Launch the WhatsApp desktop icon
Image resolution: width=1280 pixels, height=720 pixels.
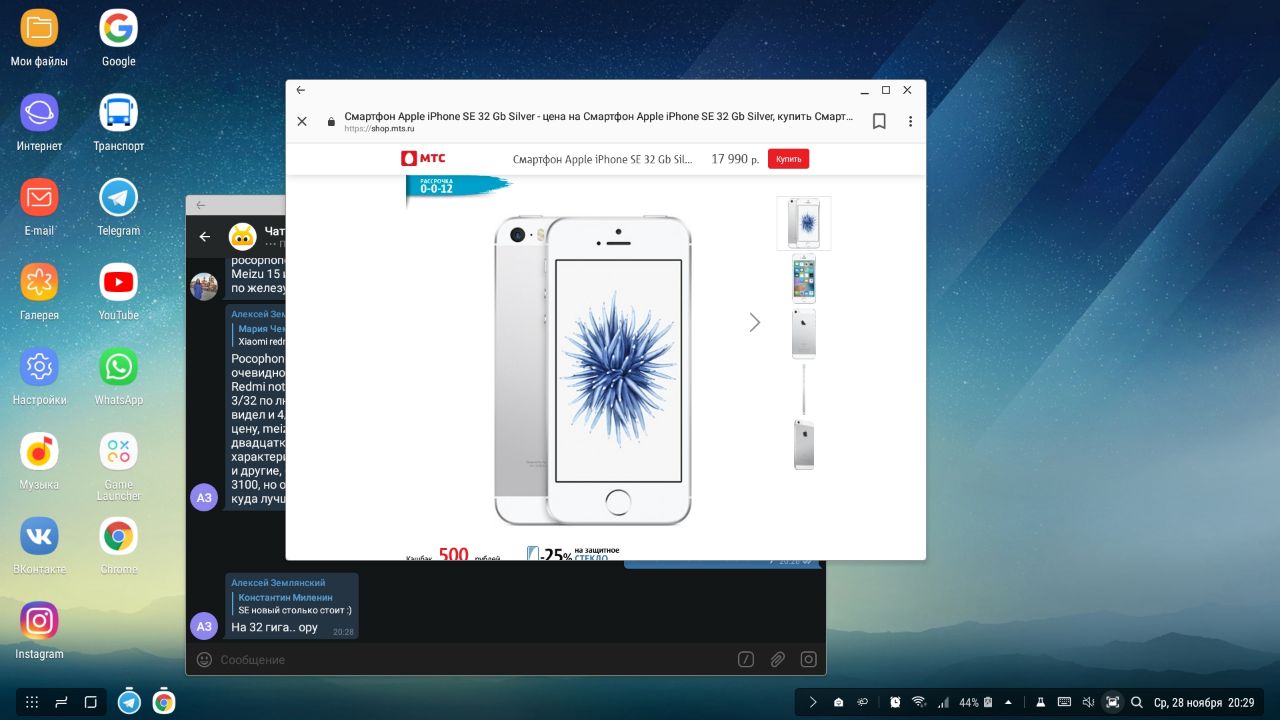point(118,376)
